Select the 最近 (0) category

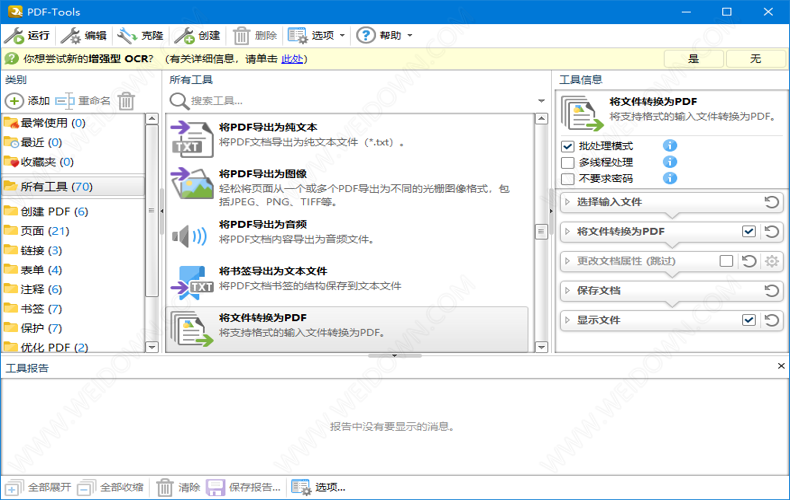[x=74, y=143]
